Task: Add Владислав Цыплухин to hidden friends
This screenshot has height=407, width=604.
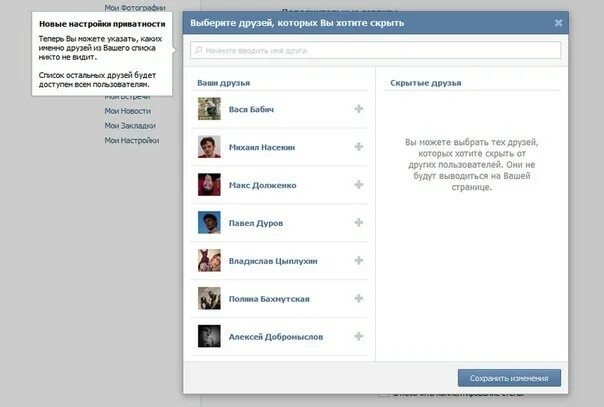Action: point(359,260)
